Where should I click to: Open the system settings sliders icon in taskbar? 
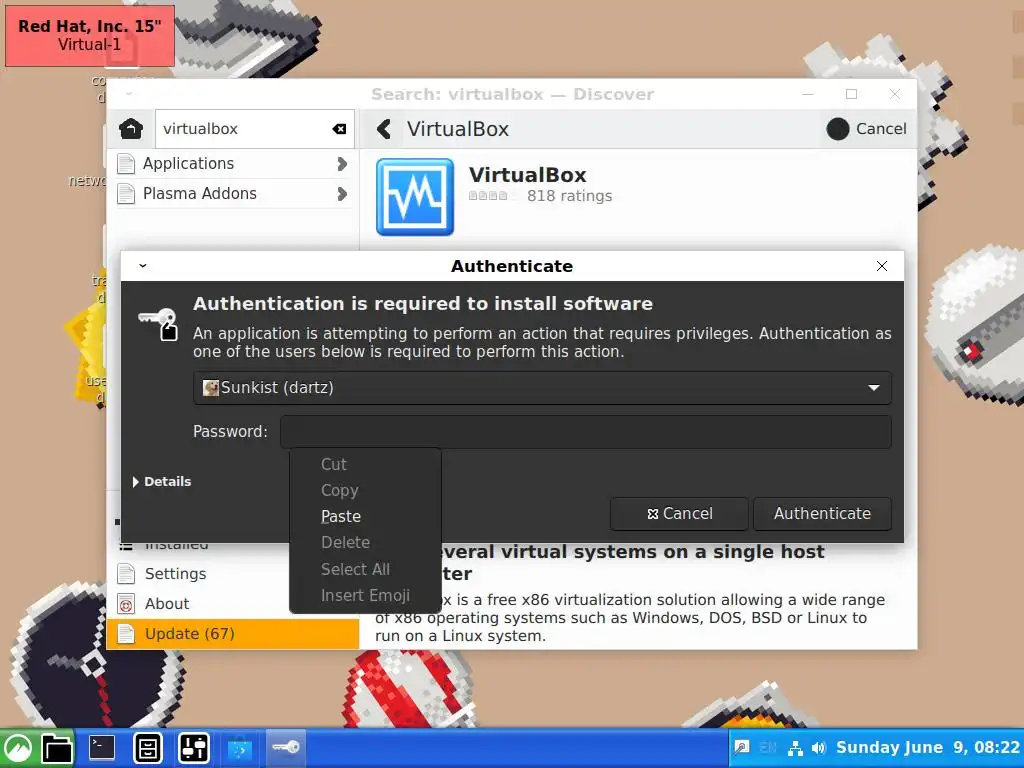pos(194,748)
